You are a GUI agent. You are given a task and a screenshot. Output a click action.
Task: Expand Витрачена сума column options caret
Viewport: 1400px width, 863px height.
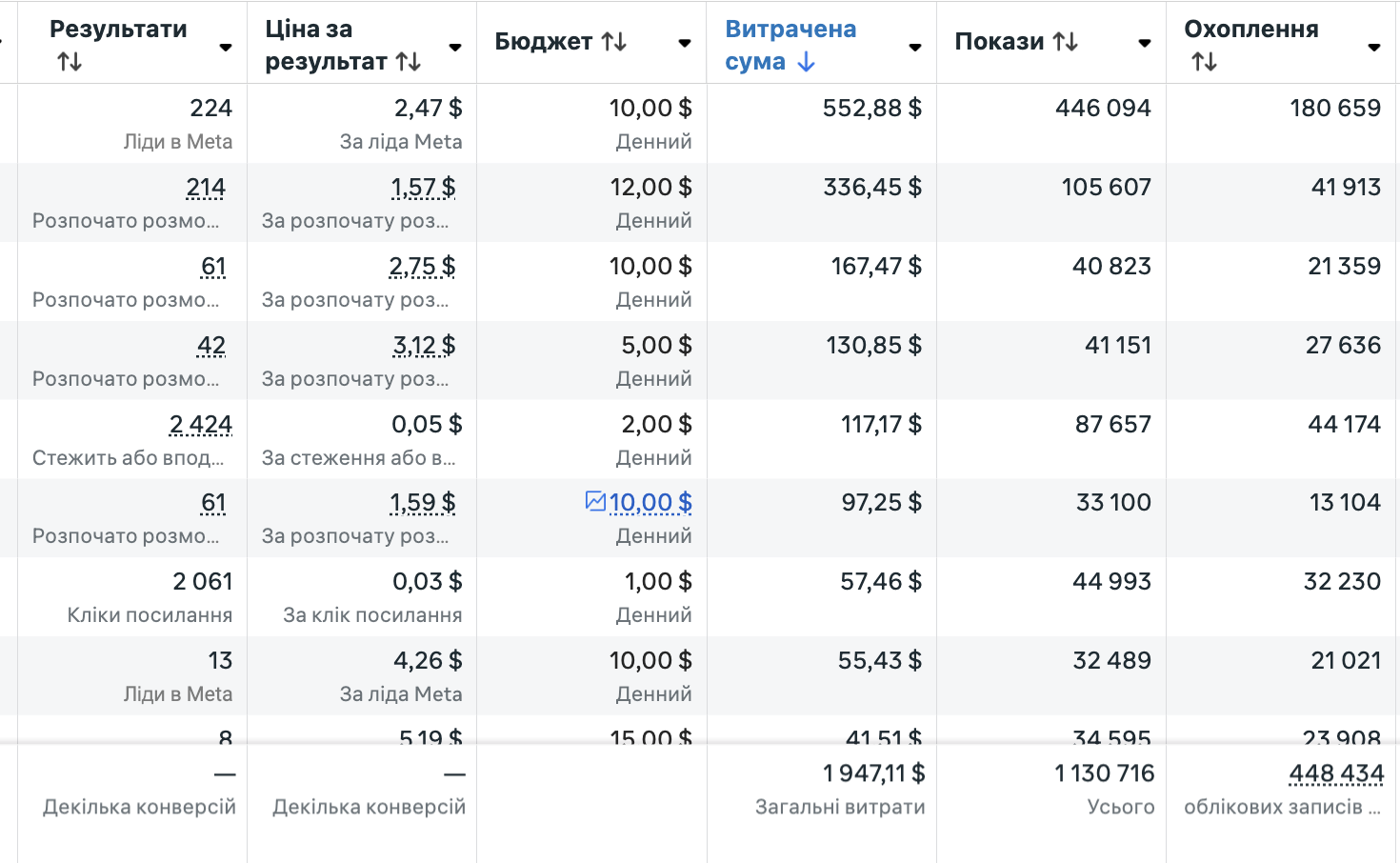(915, 47)
